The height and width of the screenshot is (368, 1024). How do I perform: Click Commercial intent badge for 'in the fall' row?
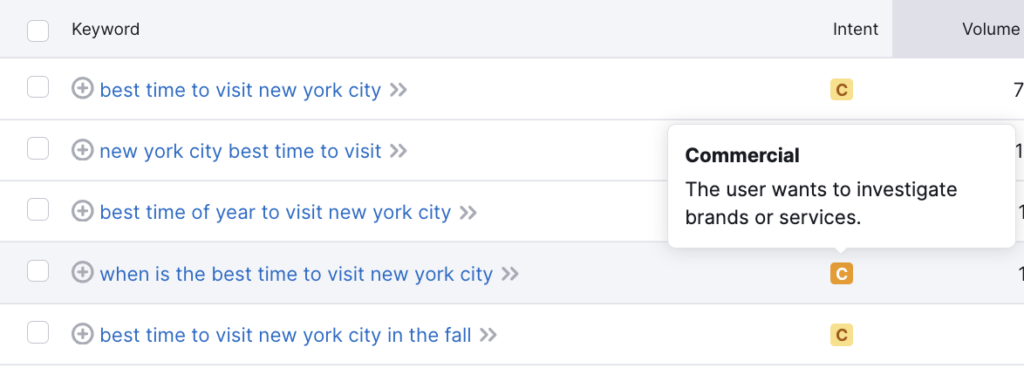pyautogui.click(x=841, y=335)
